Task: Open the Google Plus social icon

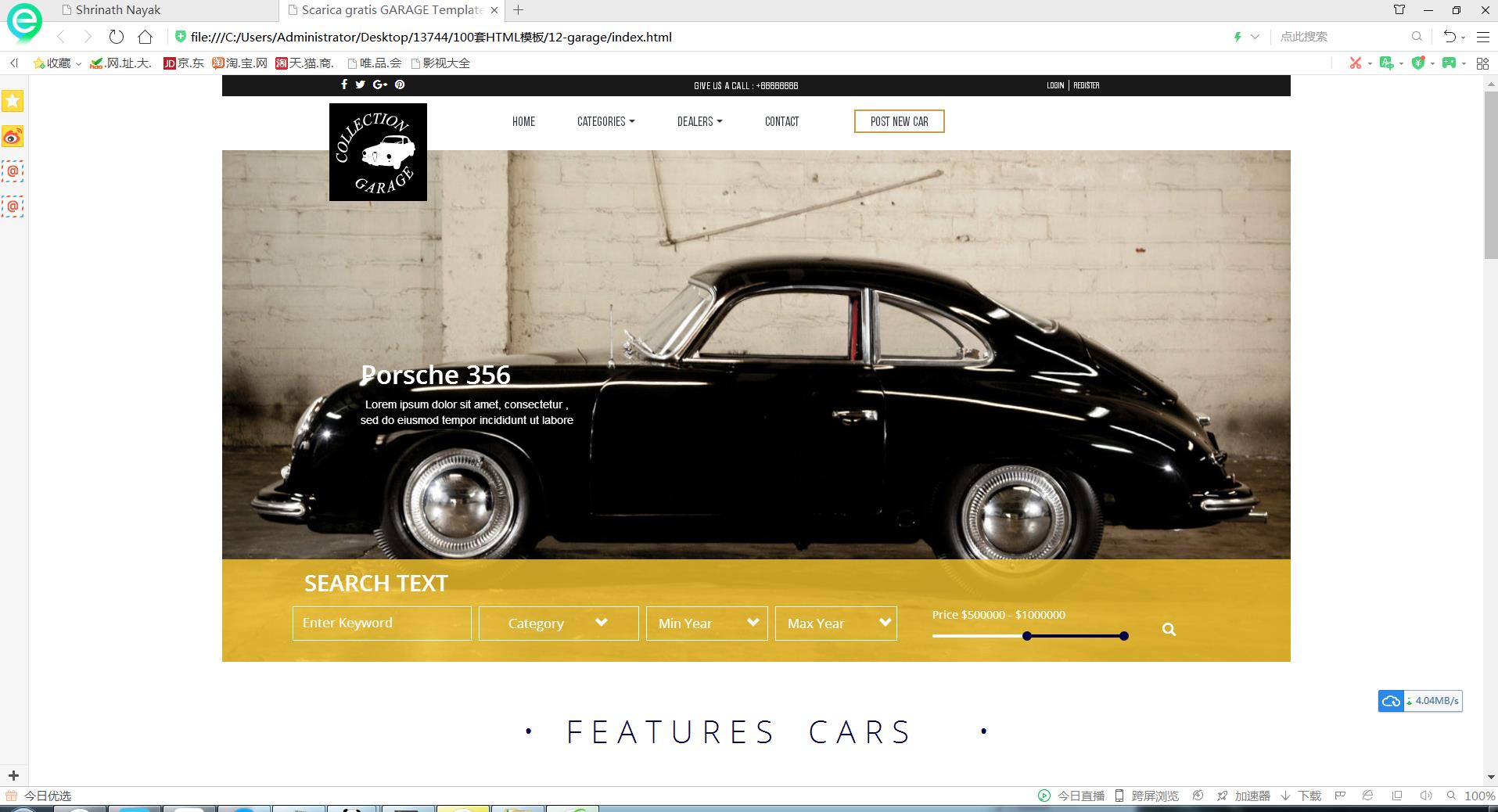Action: pos(380,84)
